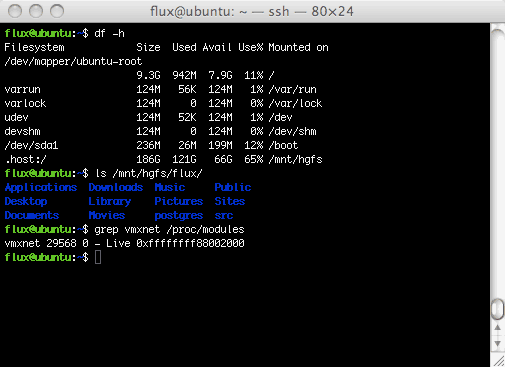Viewport: 505px width, 367px height.
Task: Click the '/mnt/hgfs' mount point
Action: tap(295, 160)
